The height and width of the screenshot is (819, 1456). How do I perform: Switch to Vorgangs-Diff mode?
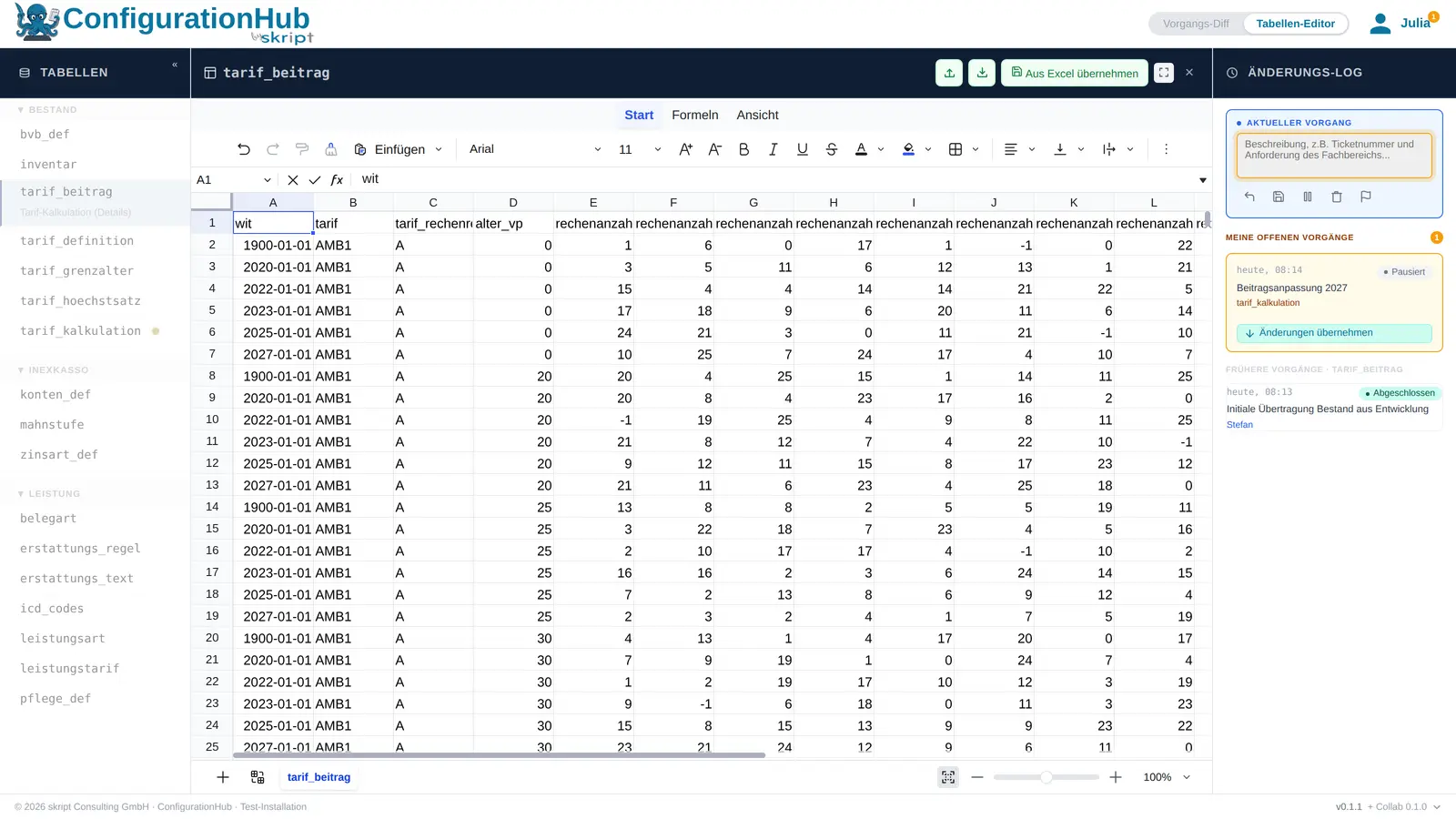tap(1196, 24)
